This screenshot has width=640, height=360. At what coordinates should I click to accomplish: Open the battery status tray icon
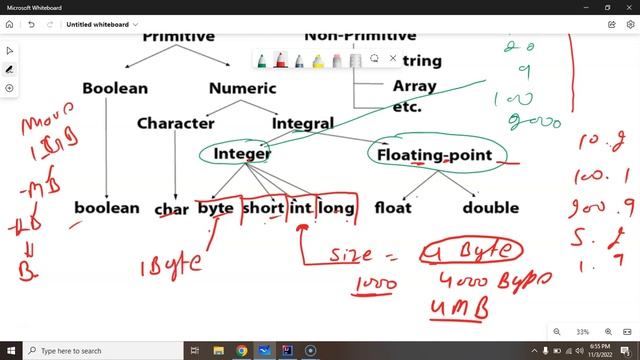point(557,351)
